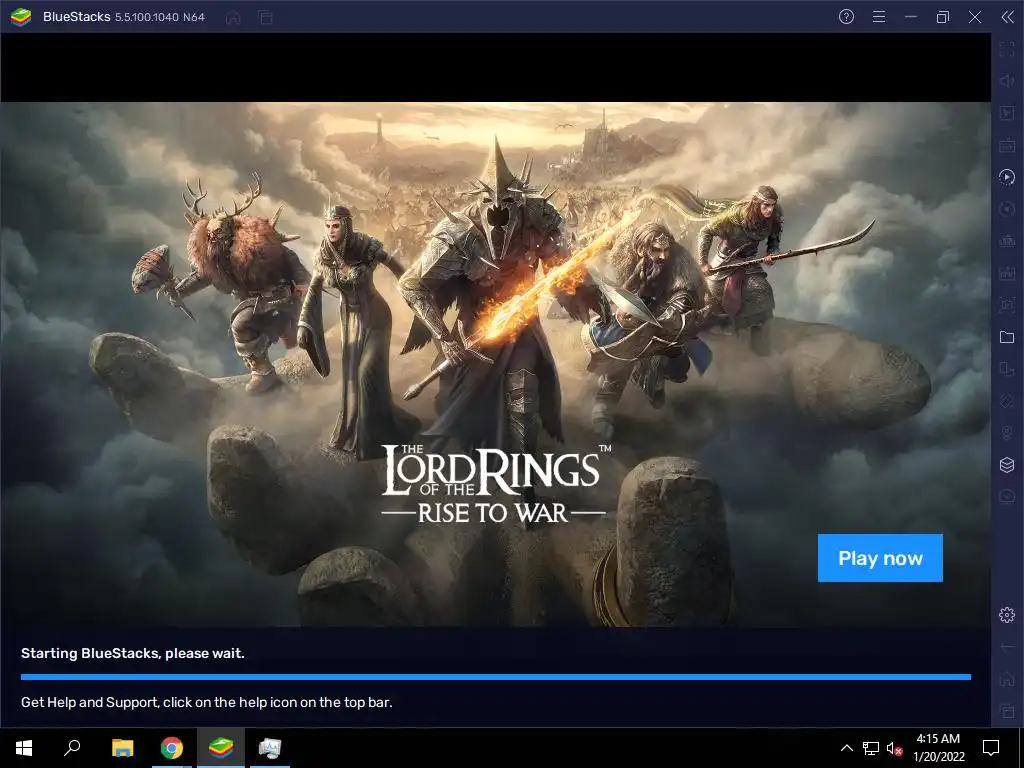Screen dimensions: 1024x768
Task: Click the Lord of the Rings banner image
Action: point(495,364)
